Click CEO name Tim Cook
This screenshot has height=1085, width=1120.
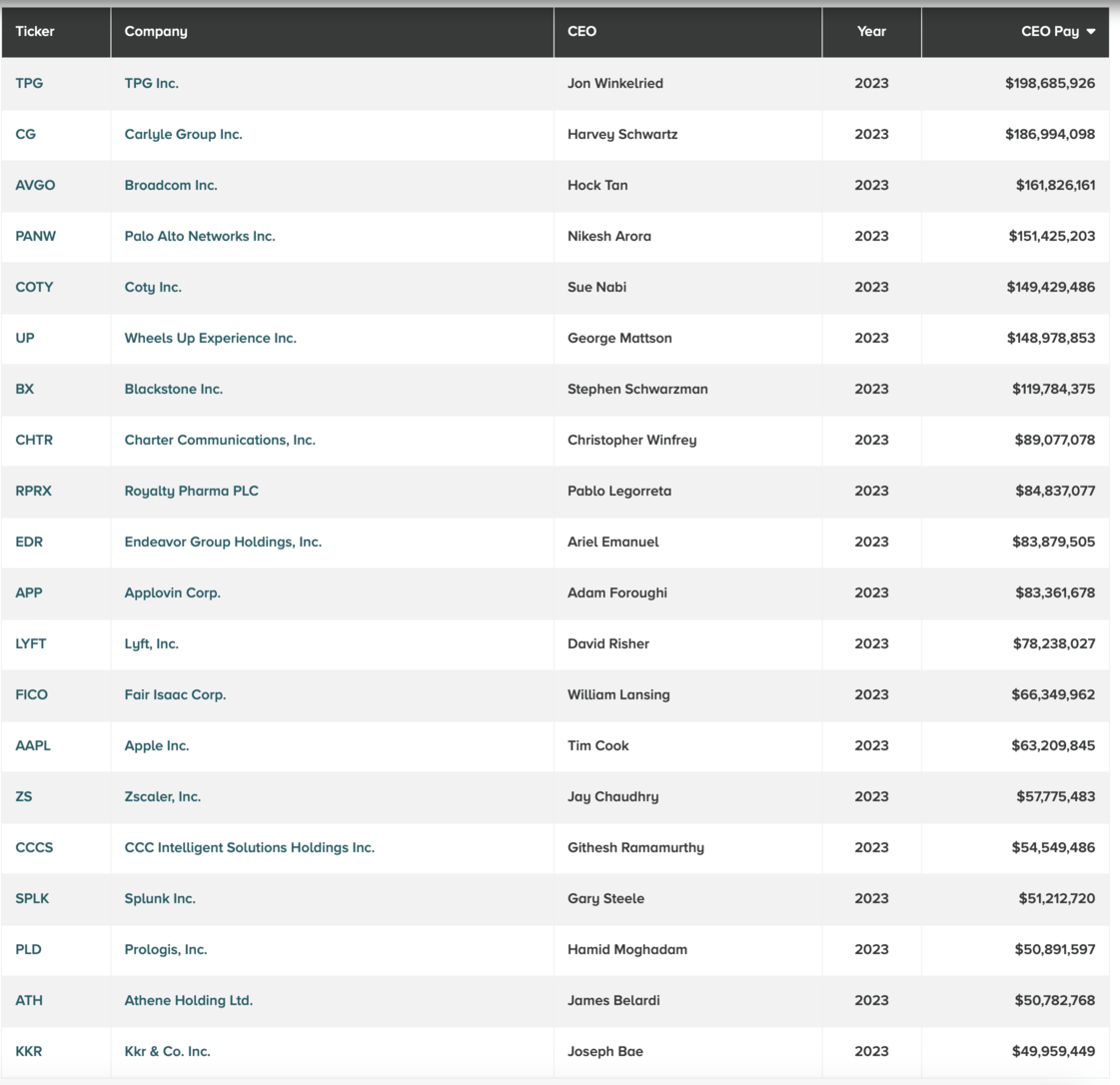598,745
